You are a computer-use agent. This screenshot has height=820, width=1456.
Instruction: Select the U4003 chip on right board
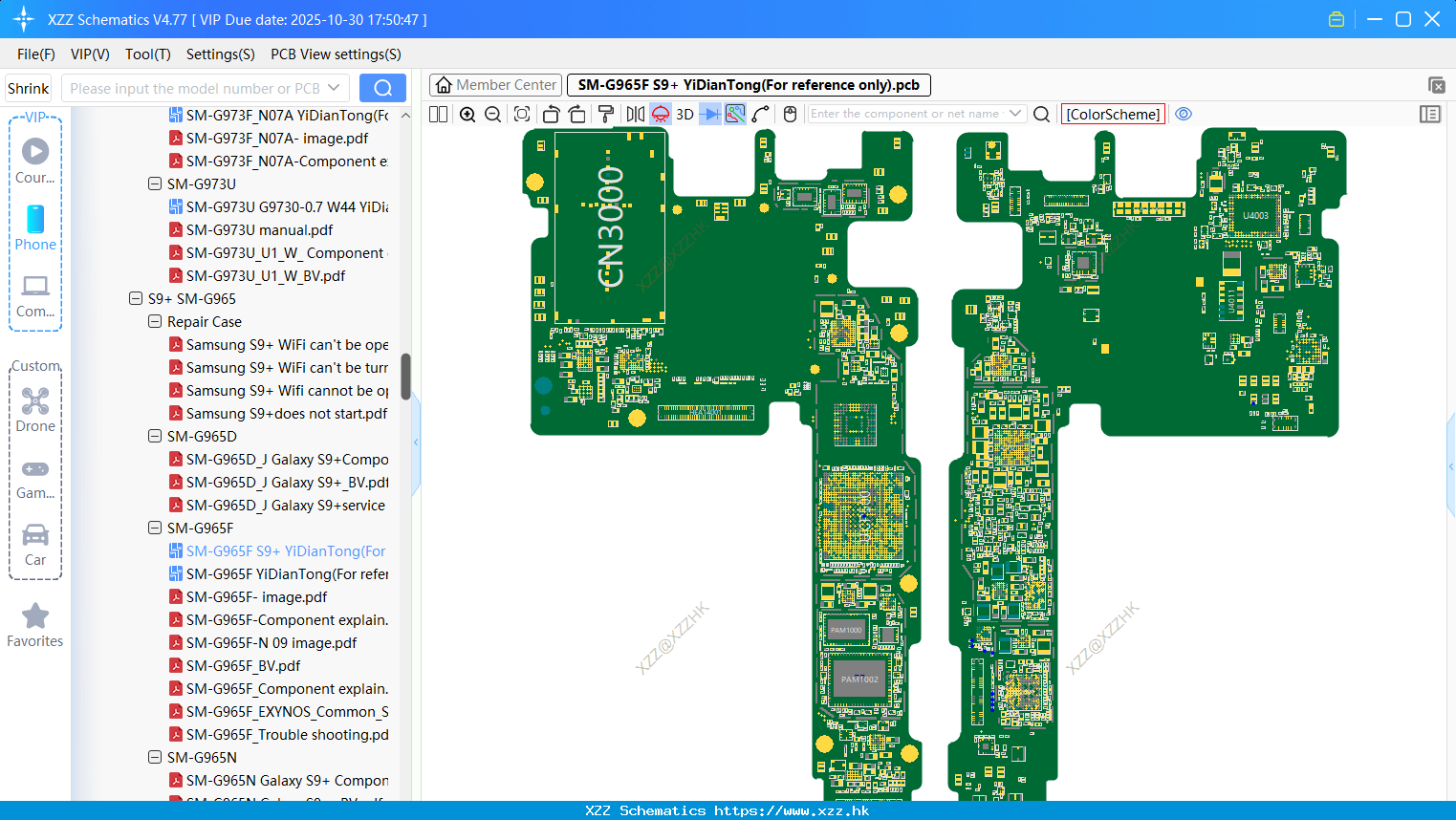1255,216
